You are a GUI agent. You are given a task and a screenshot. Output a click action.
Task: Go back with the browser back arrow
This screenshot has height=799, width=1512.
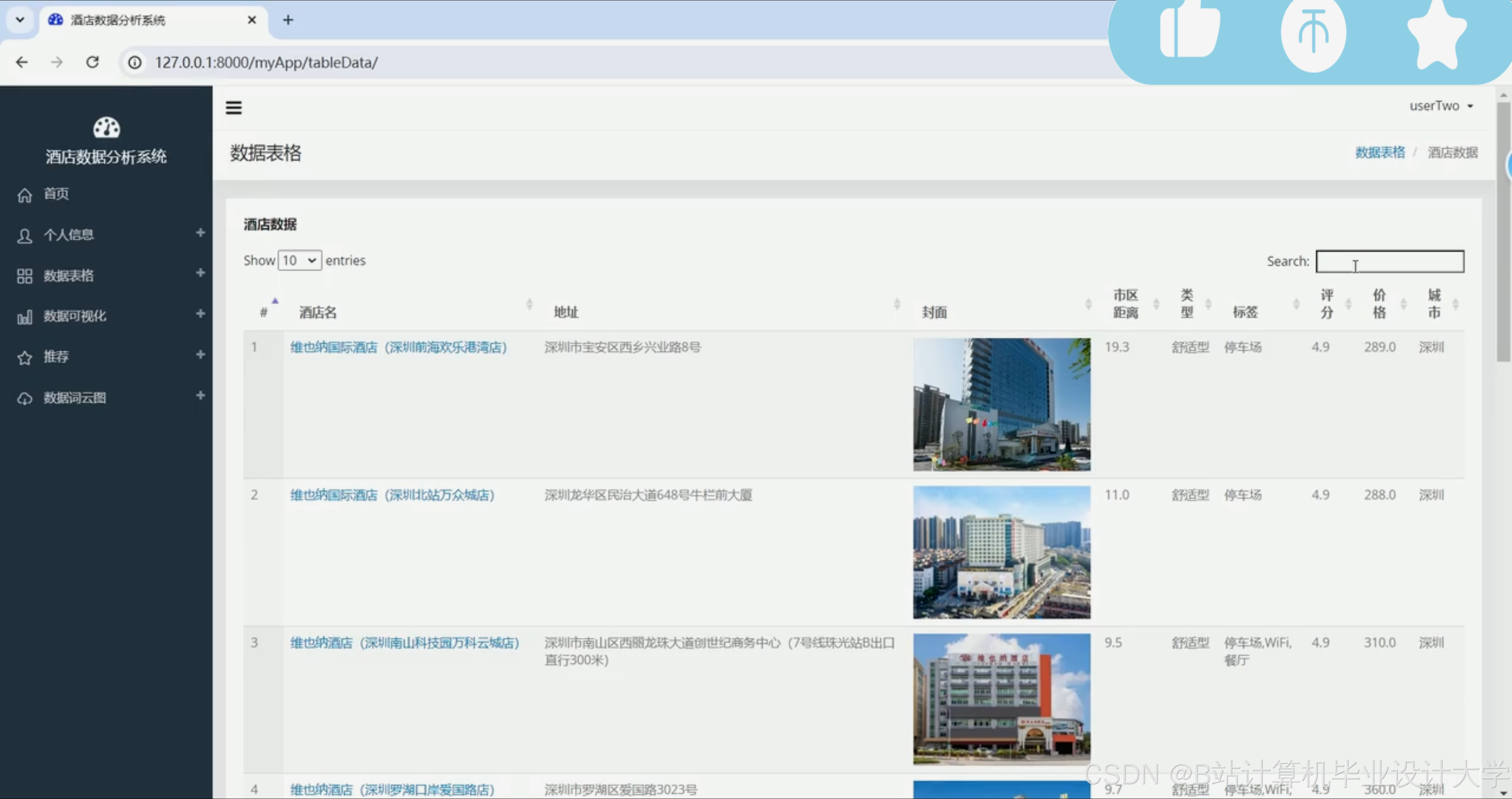(x=22, y=62)
